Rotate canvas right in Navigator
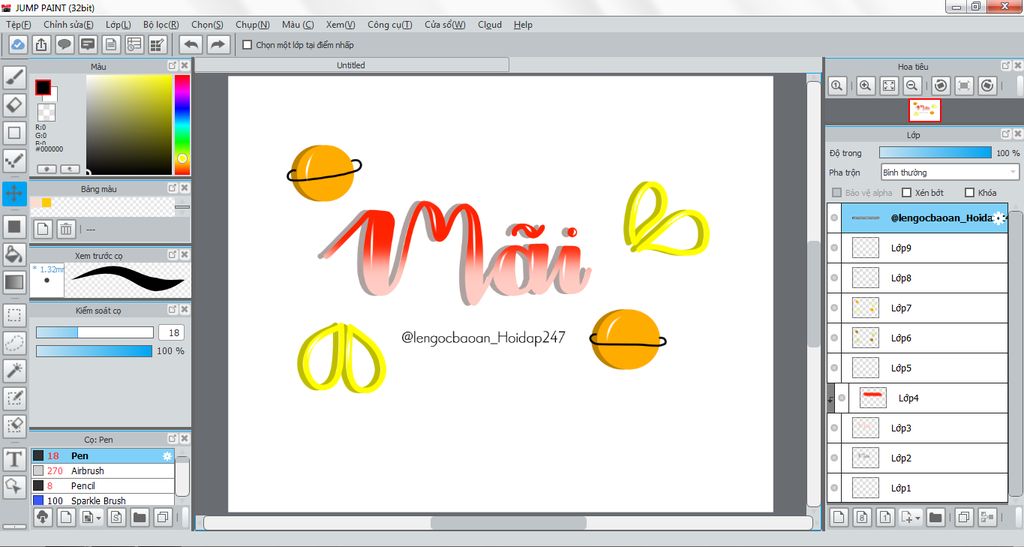 (987, 86)
